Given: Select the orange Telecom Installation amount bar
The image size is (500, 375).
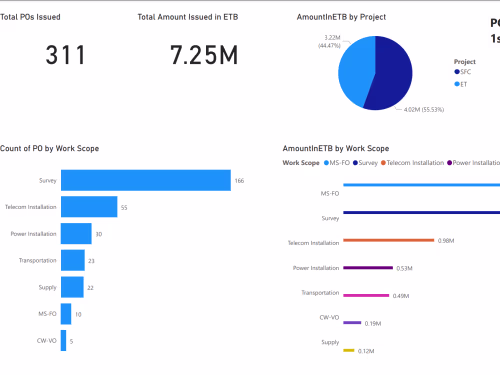Looking at the screenshot, I should click(389, 240).
